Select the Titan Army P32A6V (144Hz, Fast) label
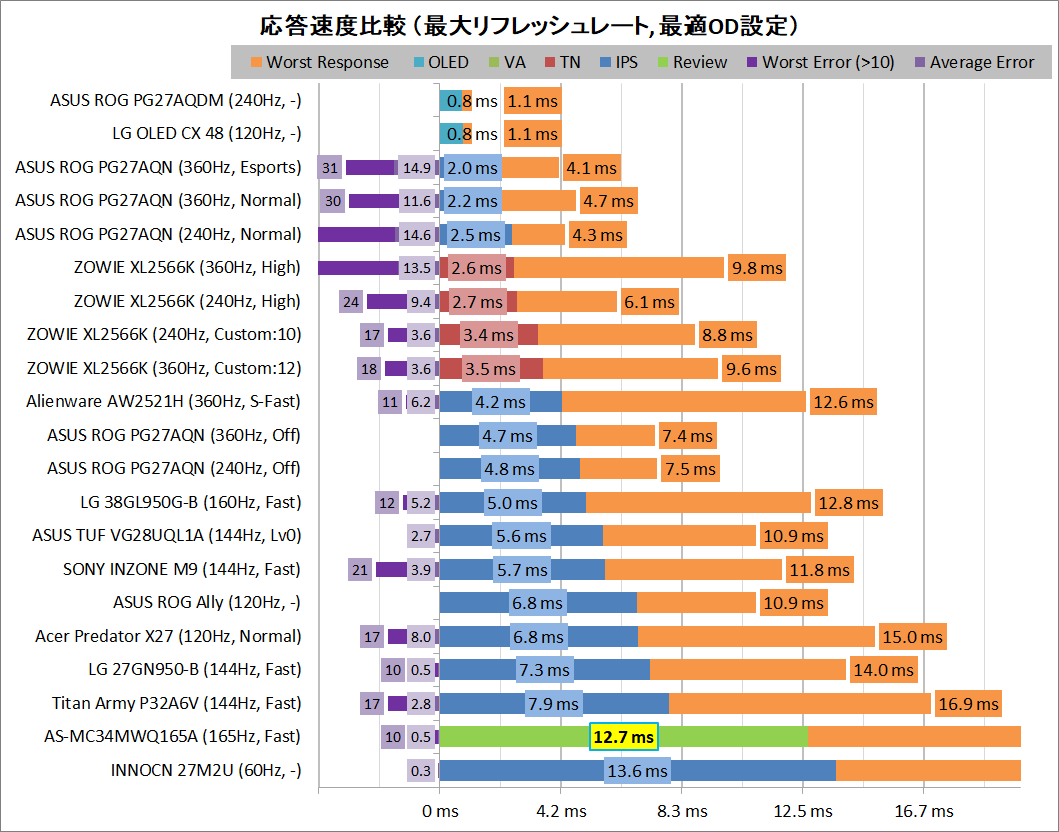Screen dimensions: 1059x832 (x=176, y=703)
